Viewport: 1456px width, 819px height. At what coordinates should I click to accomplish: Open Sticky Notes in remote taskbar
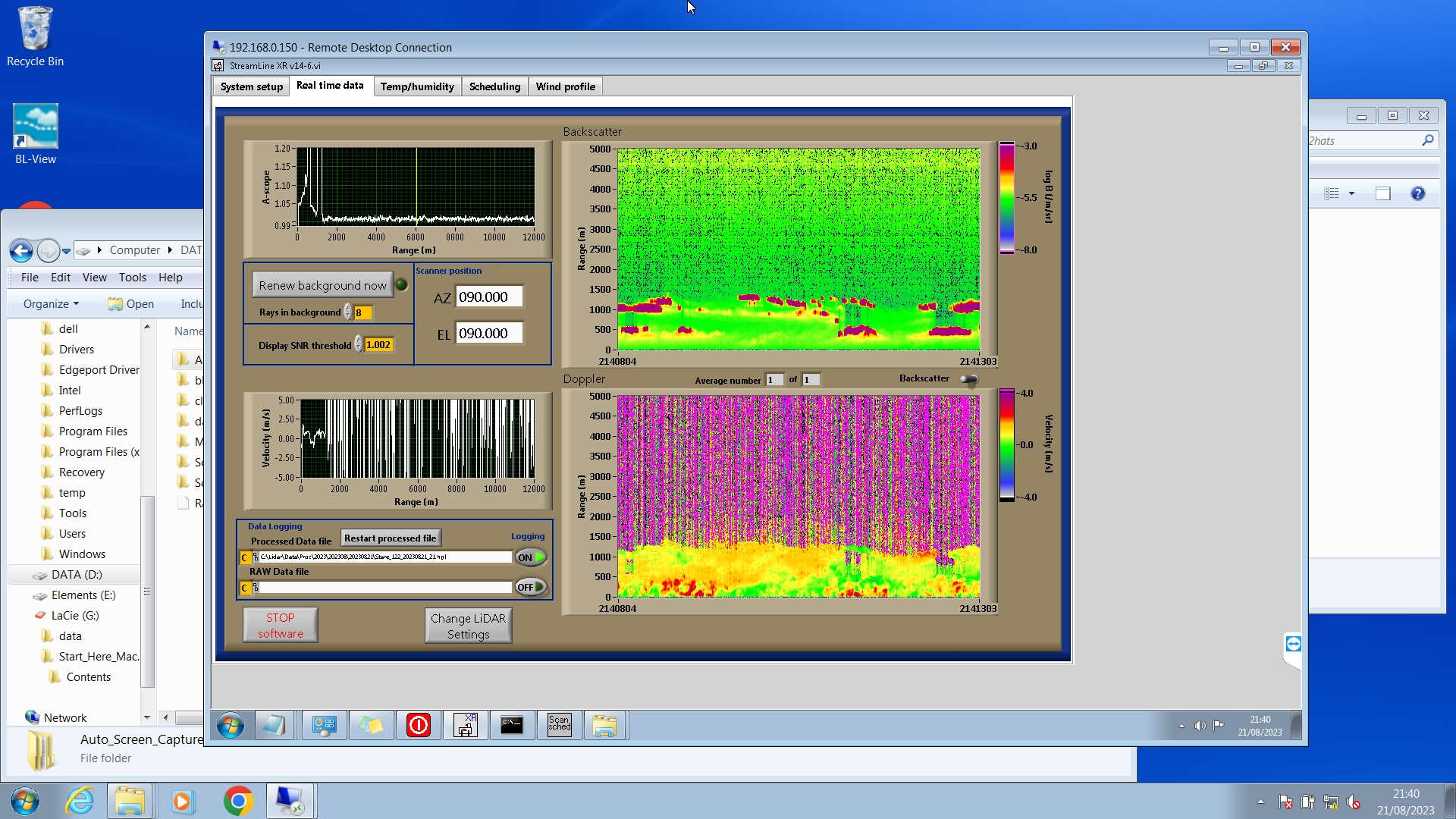tap(371, 726)
